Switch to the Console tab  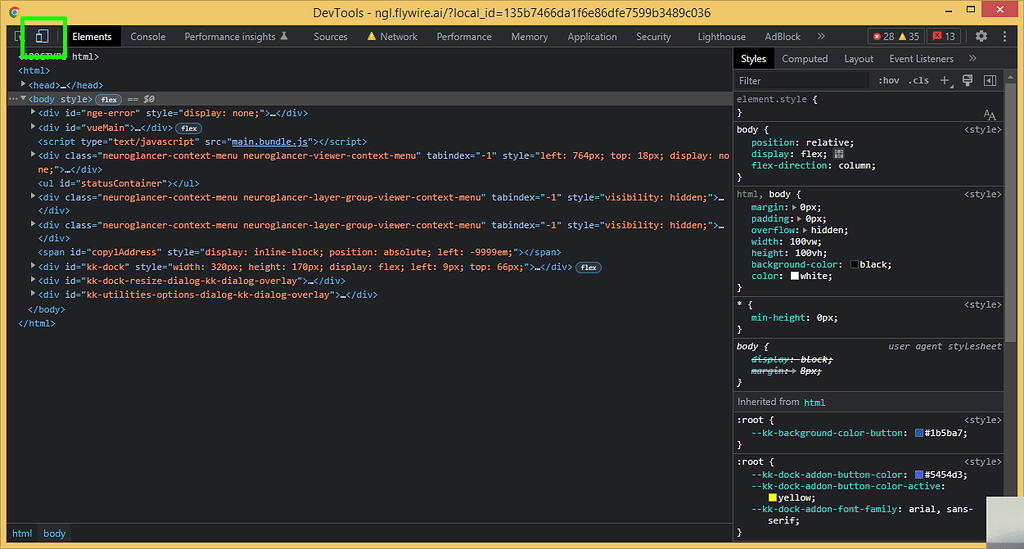(148, 36)
